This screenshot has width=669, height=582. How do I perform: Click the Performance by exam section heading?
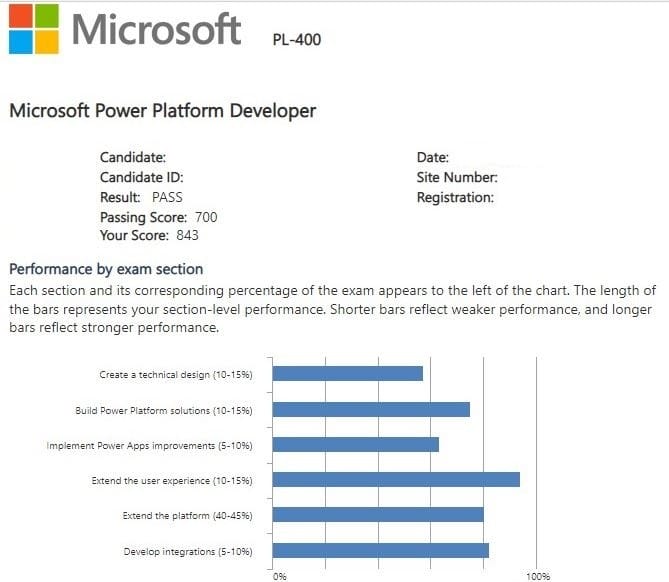pyautogui.click(x=106, y=269)
